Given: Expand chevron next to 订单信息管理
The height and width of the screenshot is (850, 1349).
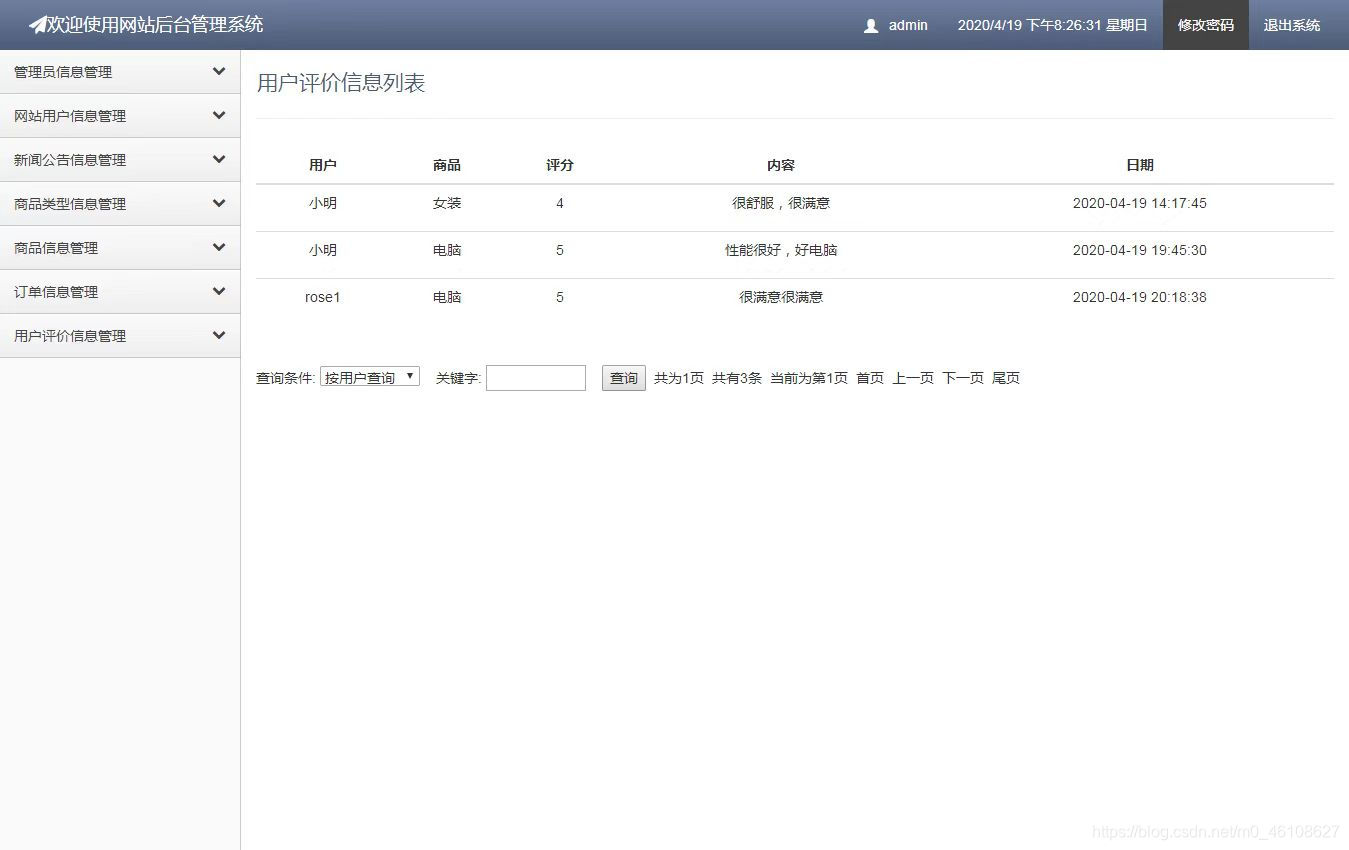Looking at the screenshot, I should (x=219, y=291).
